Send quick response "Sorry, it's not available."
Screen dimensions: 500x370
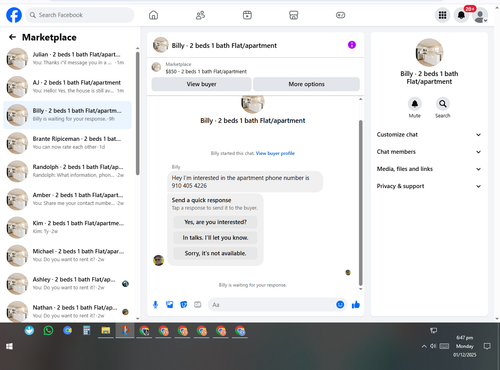click(215, 253)
